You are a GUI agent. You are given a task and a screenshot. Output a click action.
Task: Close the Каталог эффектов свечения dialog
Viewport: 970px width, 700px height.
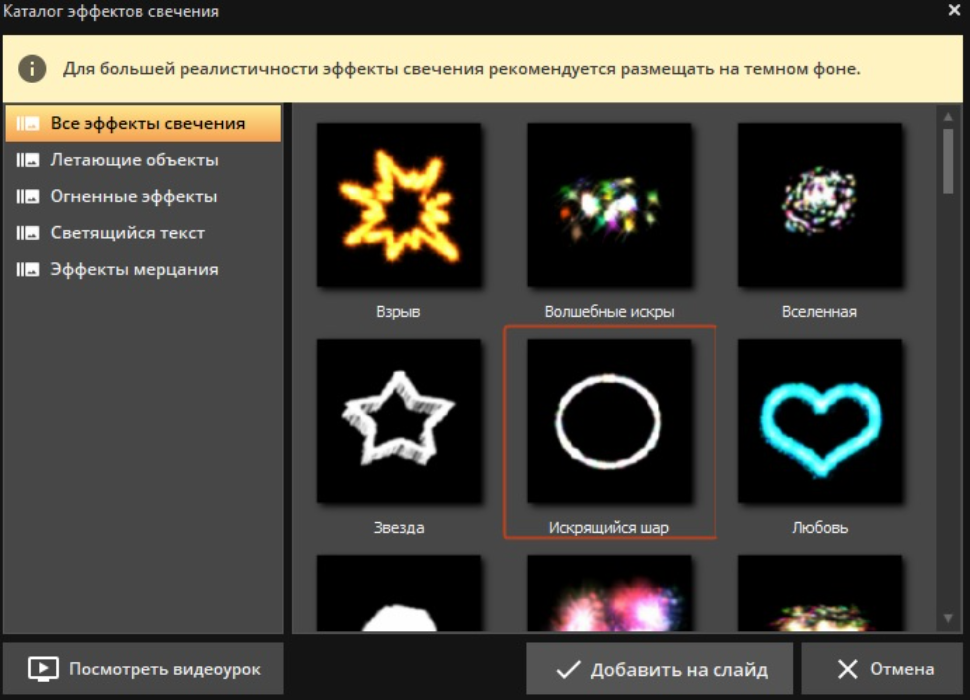point(955,10)
